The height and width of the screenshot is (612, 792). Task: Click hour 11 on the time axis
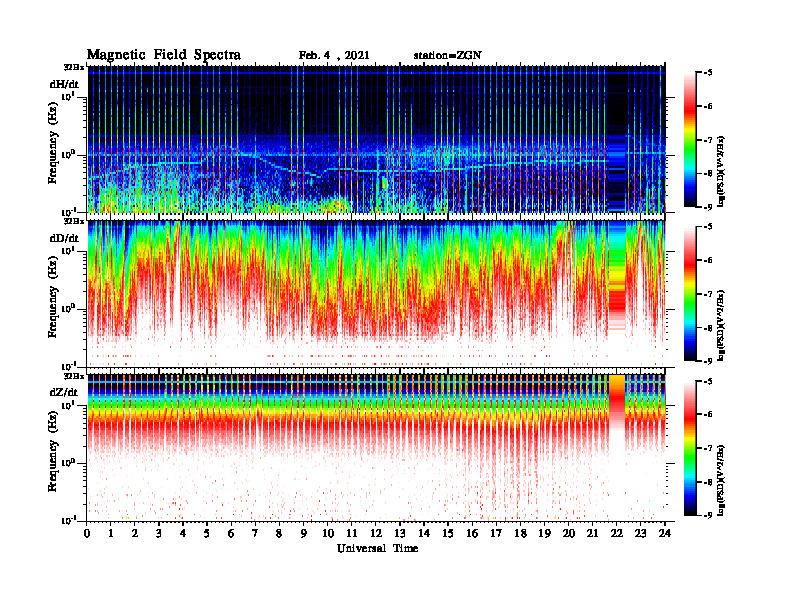coord(352,533)
